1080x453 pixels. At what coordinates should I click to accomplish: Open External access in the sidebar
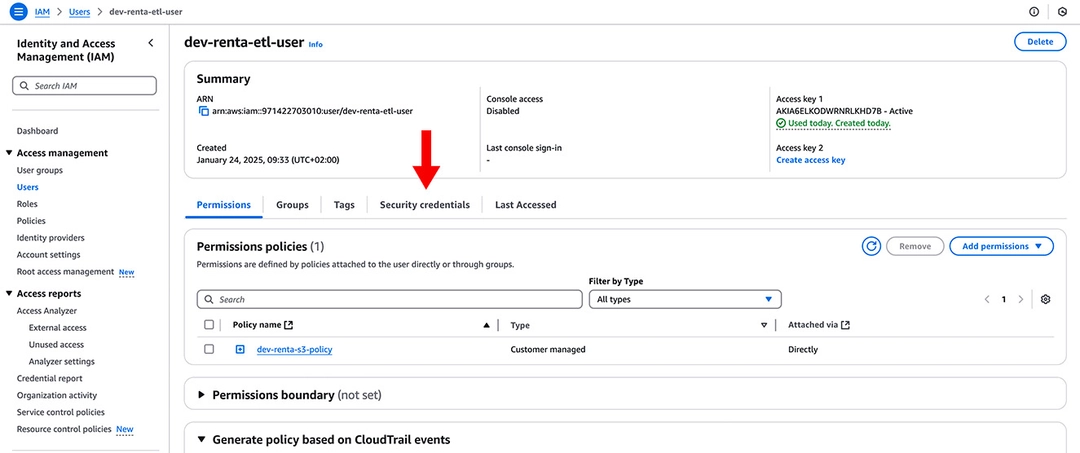pos(58,328)
